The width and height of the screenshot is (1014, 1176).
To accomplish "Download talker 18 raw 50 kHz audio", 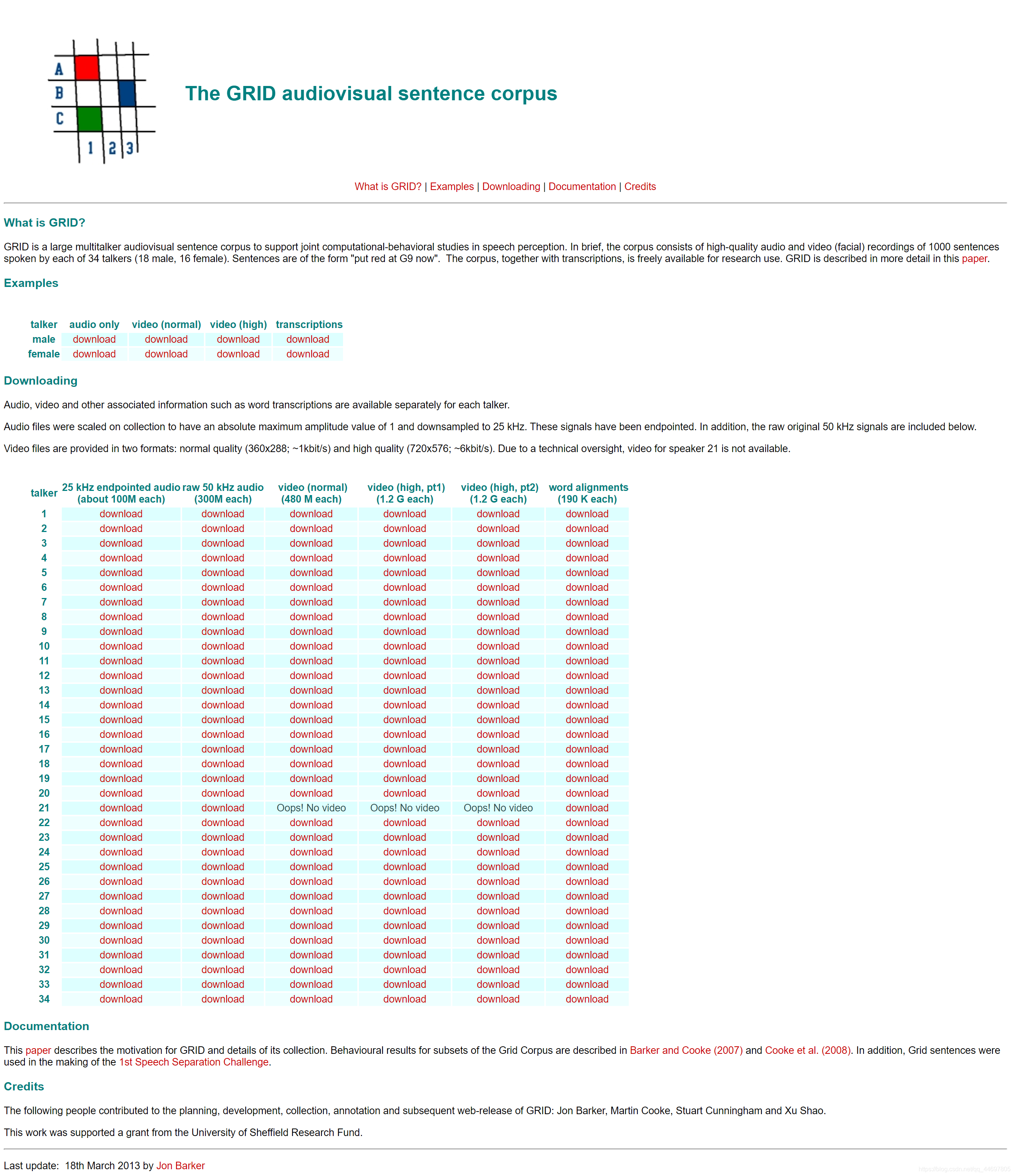I will point(223,764).
